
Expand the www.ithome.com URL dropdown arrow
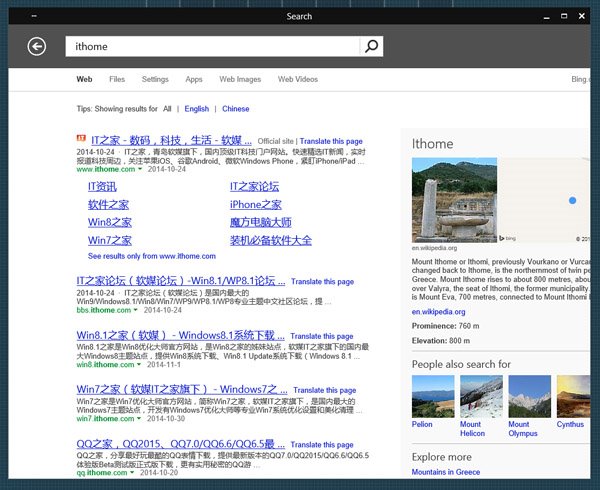[140, 169]
